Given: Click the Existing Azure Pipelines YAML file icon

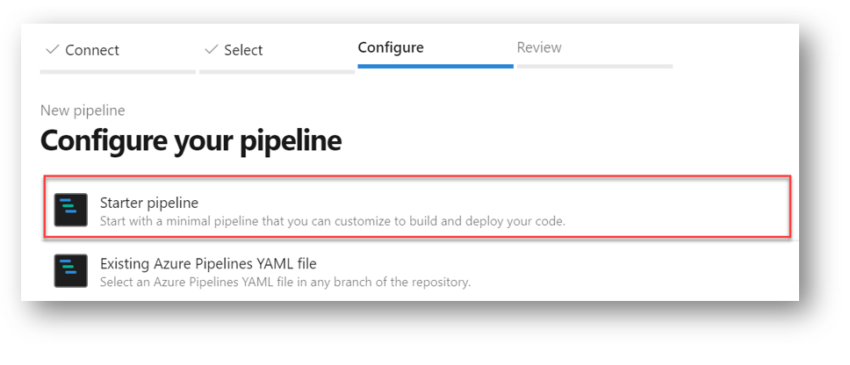Looking at the screenshot, I should coord(71,270).
